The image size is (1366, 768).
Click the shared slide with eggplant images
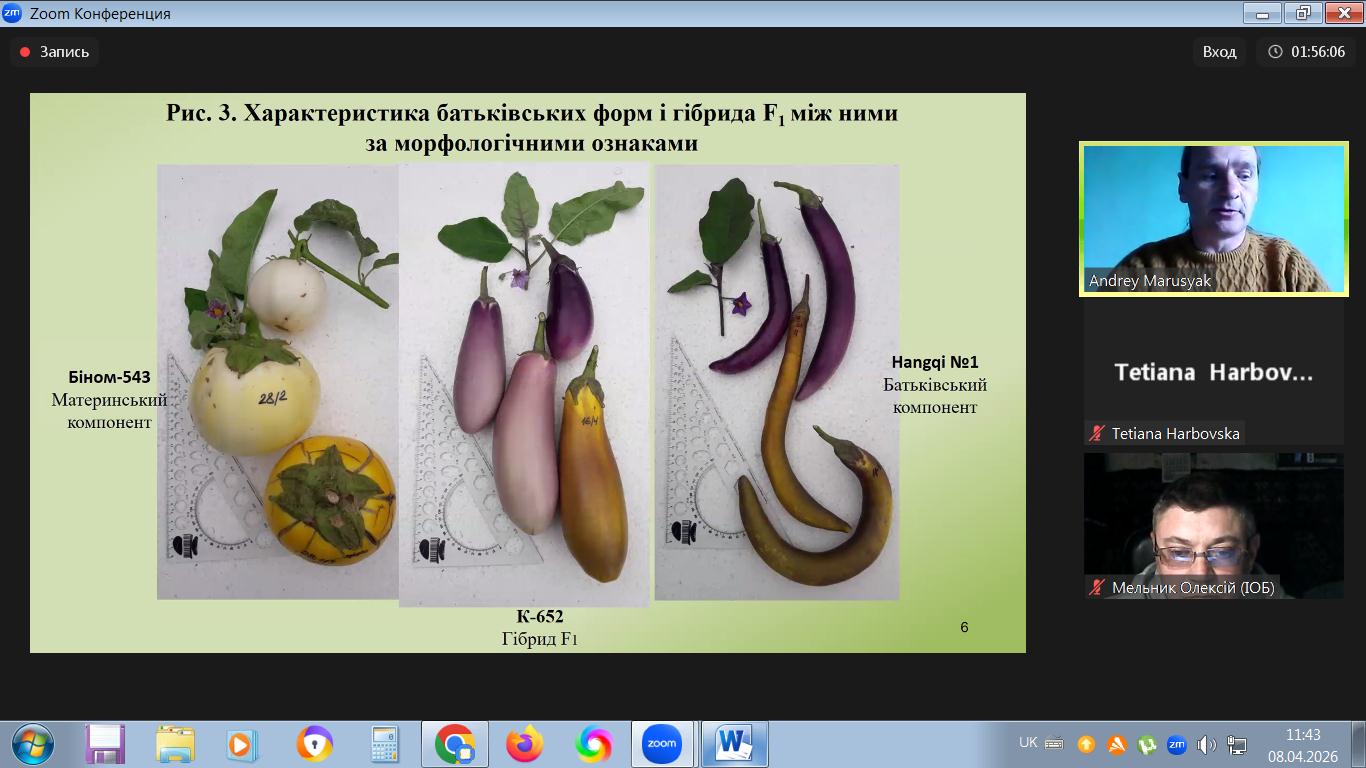coord(527,372)
